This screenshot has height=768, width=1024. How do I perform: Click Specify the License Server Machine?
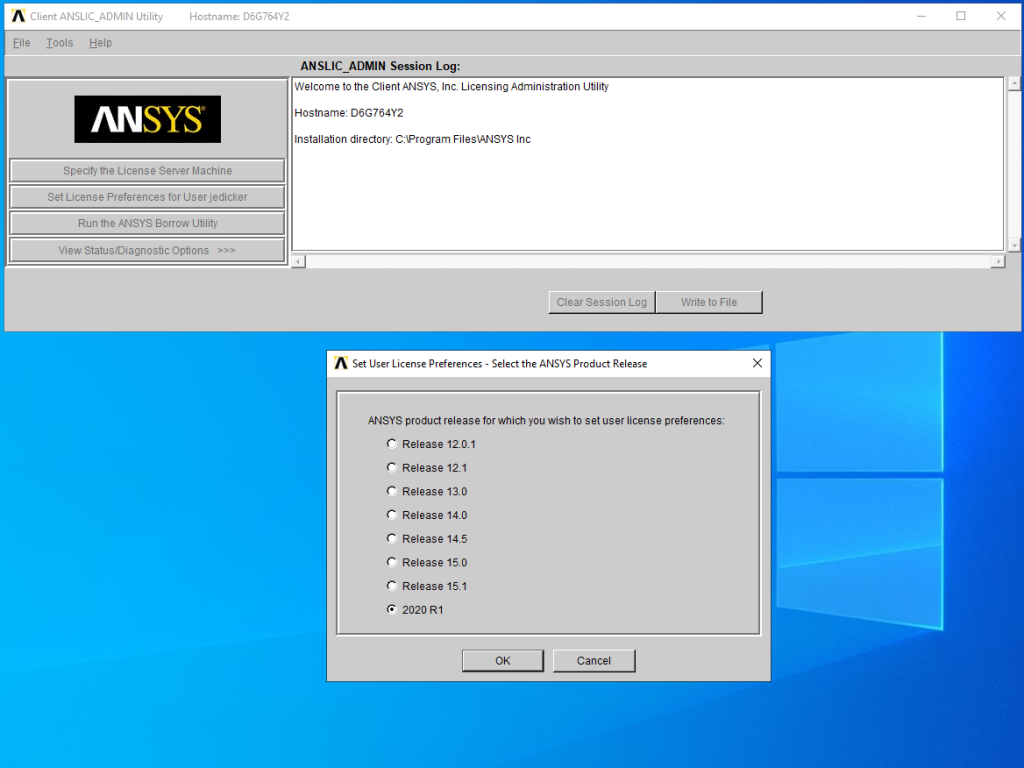[148, 170]
